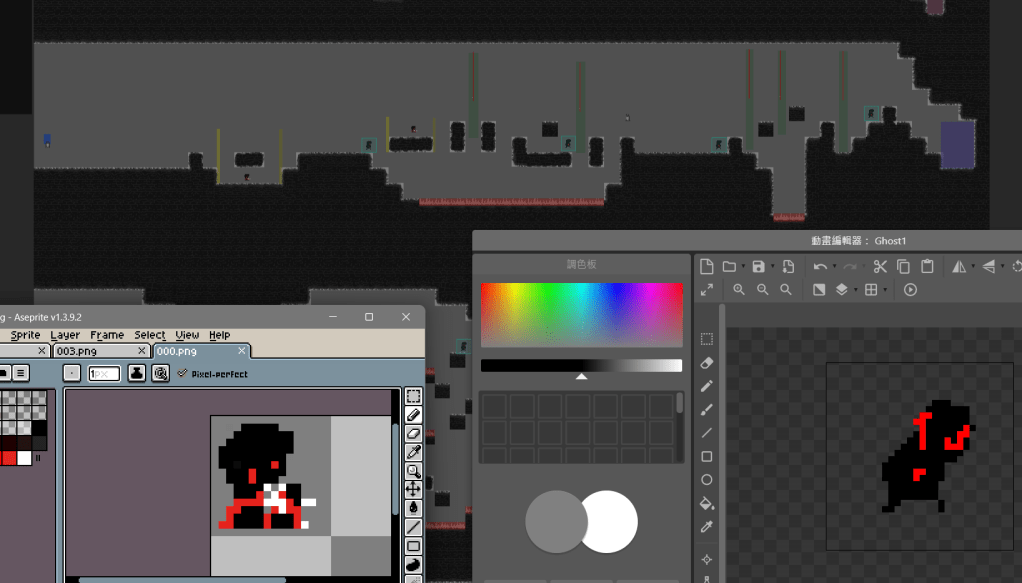Select the brush tool in Ghost1 editor
Viewport: 1022px width, 583px height.
click(x=707, y=409)
